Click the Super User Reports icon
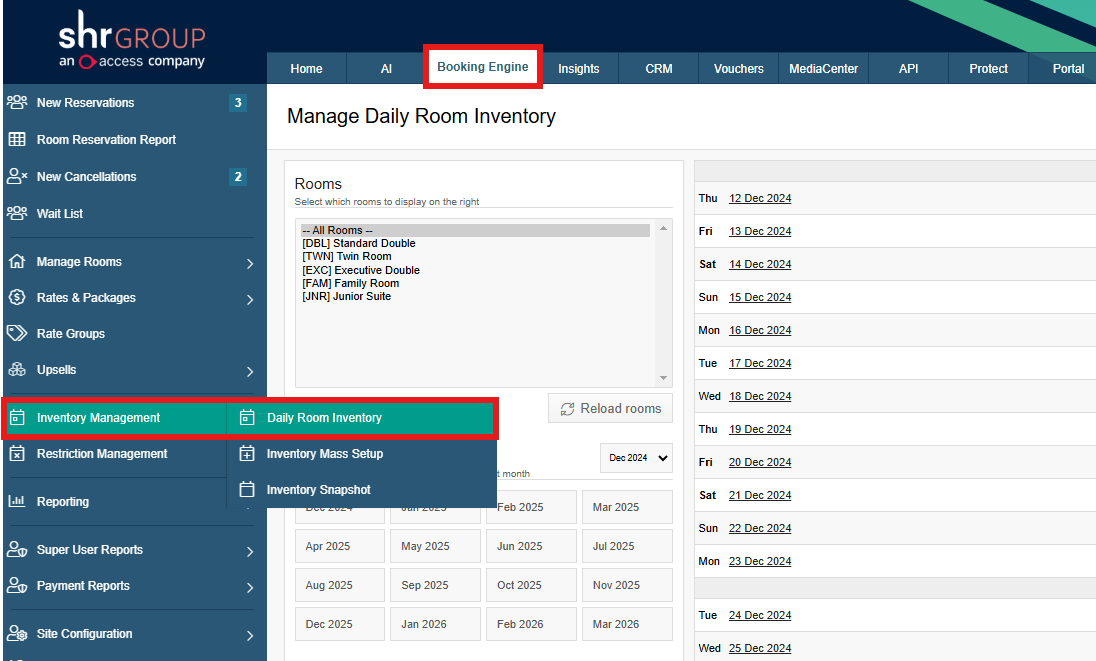Image resolution: width=1096 pixels, height=661 pixels. coord(17,549)
